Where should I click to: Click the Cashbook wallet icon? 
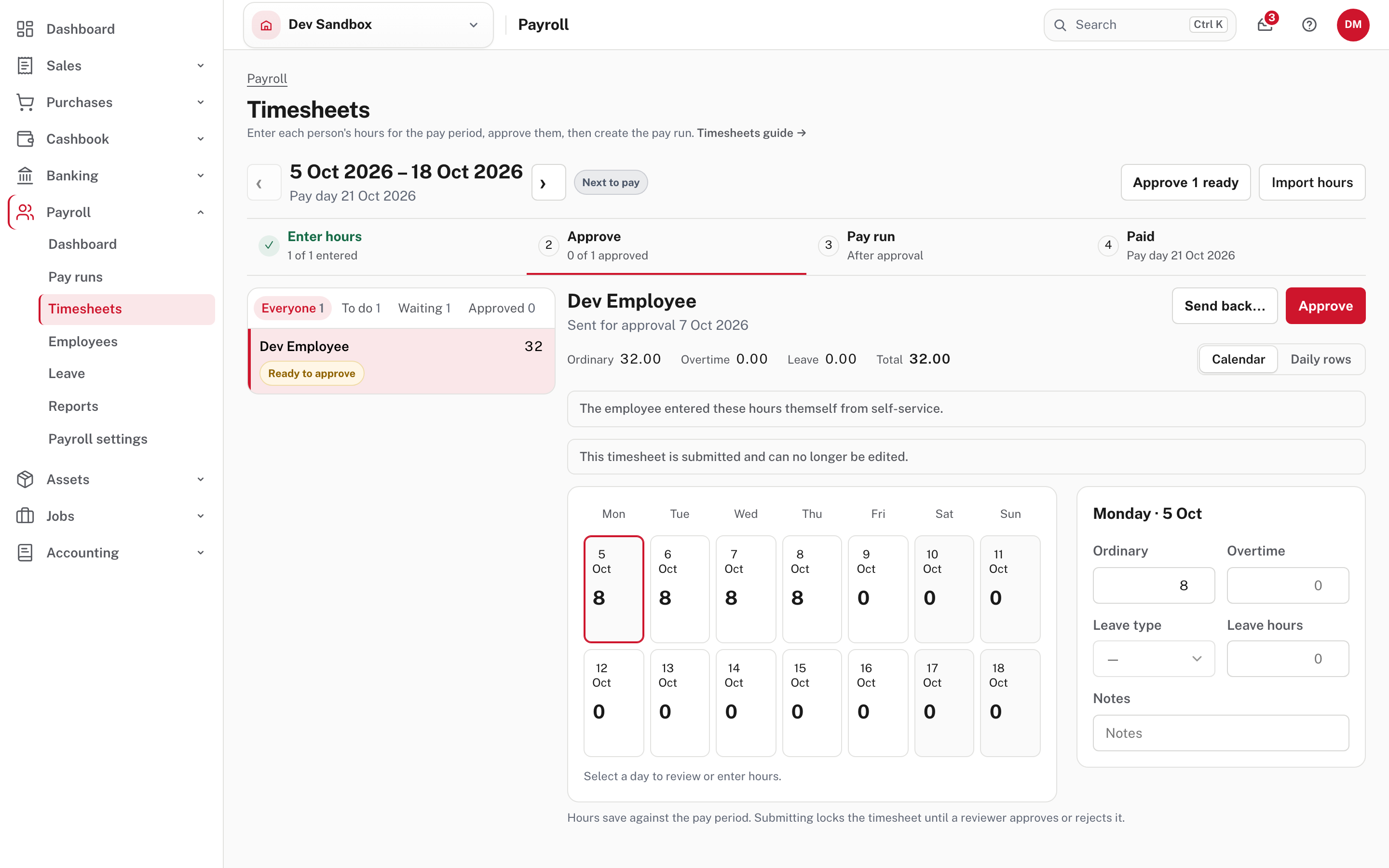[x=25, y=139]
